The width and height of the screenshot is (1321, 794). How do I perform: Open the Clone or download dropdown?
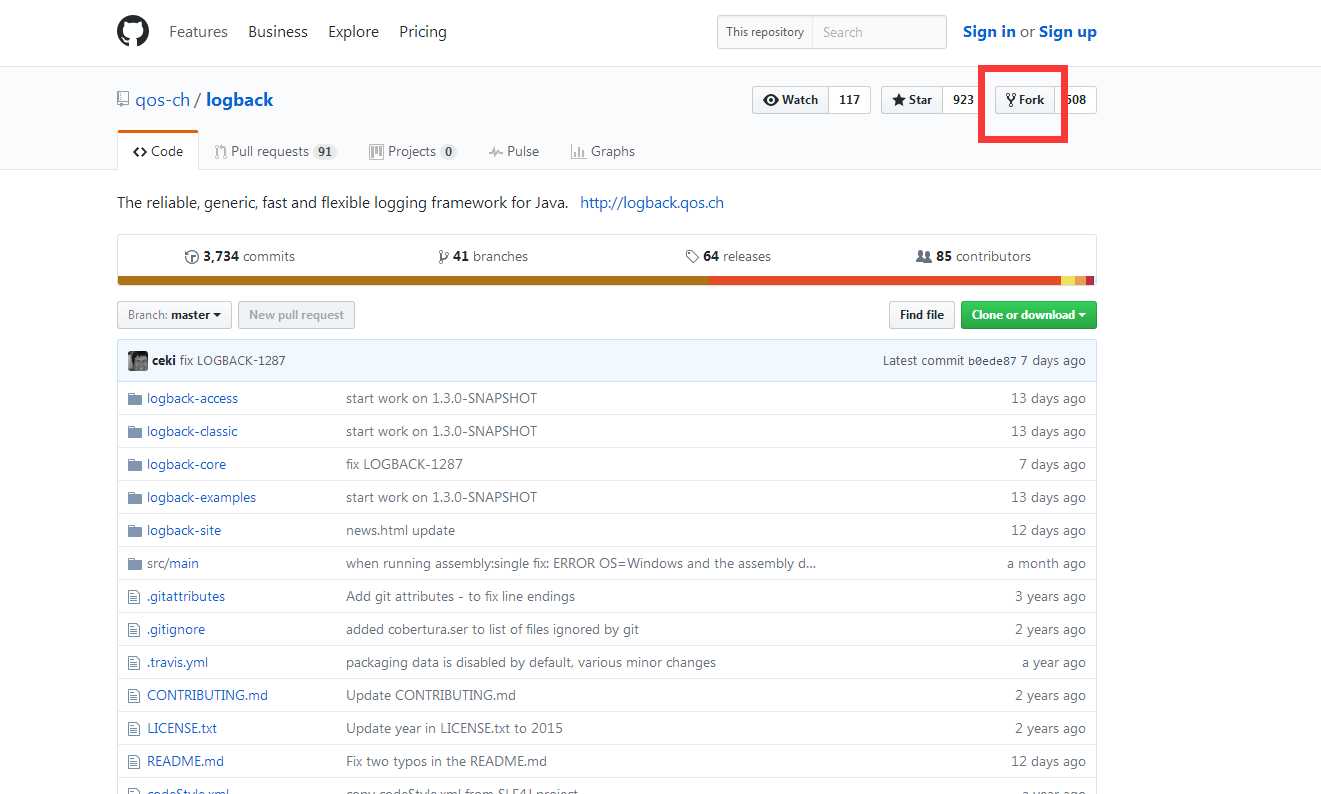point(1028,315)
